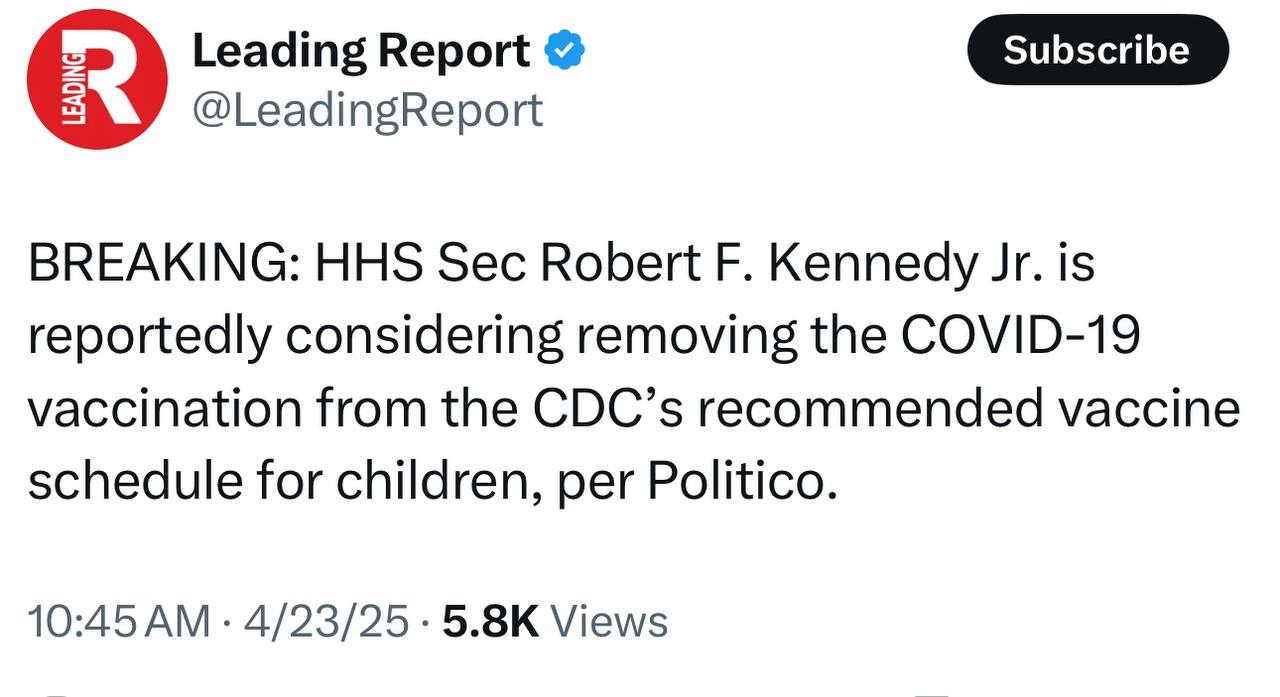The width and height of the screenshot is (1280, 697).
Task: Click the 10:45 AM timestamp
Action: pyautogui.click(x=119, y=621)
